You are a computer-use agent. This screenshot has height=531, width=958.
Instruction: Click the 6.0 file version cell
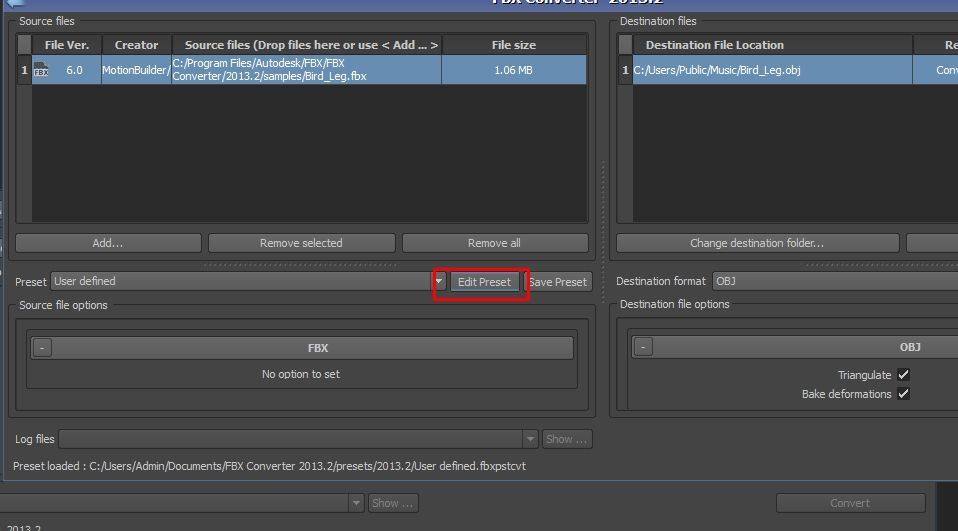tap(67, 70)
